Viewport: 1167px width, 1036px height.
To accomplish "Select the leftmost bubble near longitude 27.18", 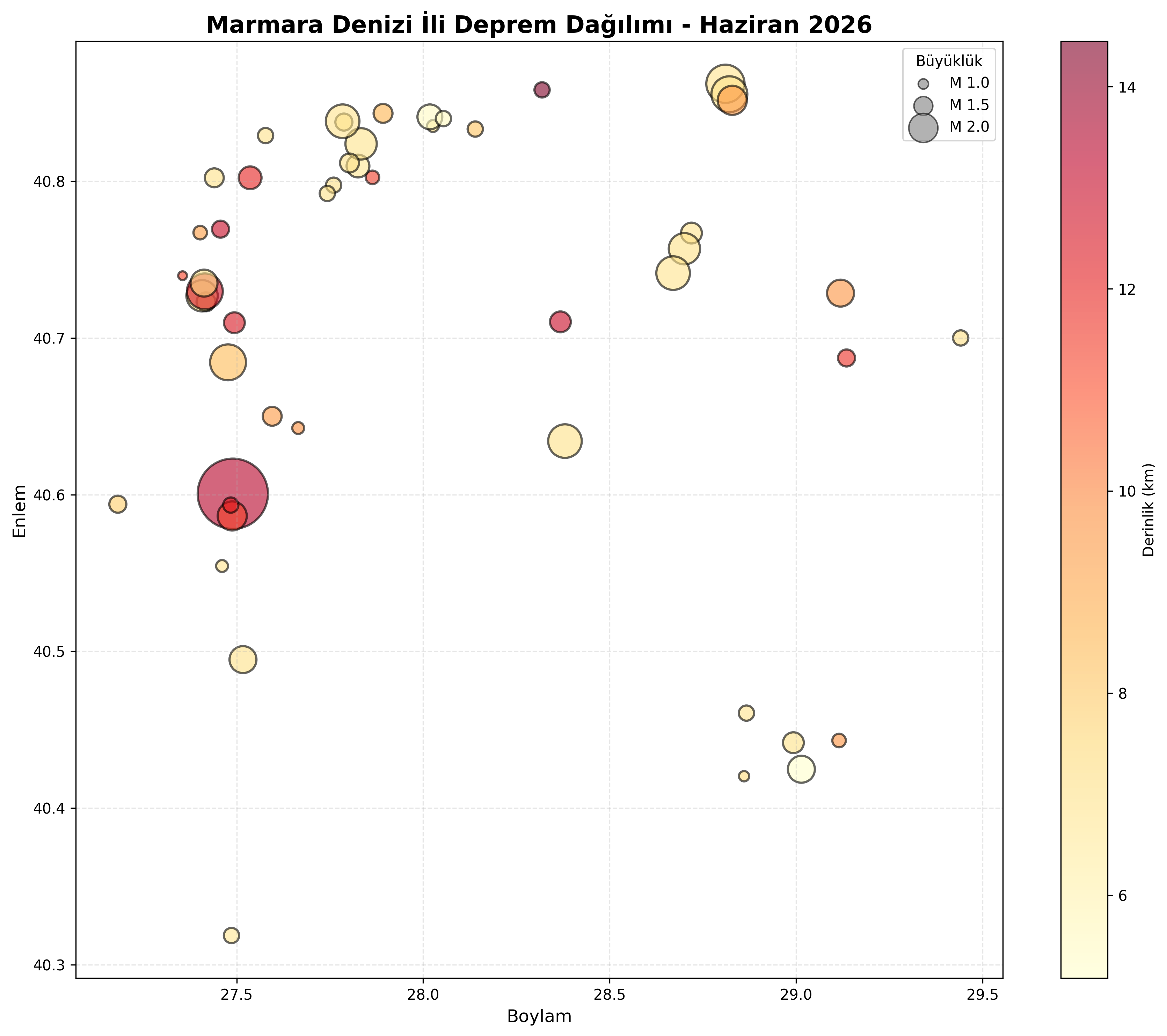I will [118, 504].
